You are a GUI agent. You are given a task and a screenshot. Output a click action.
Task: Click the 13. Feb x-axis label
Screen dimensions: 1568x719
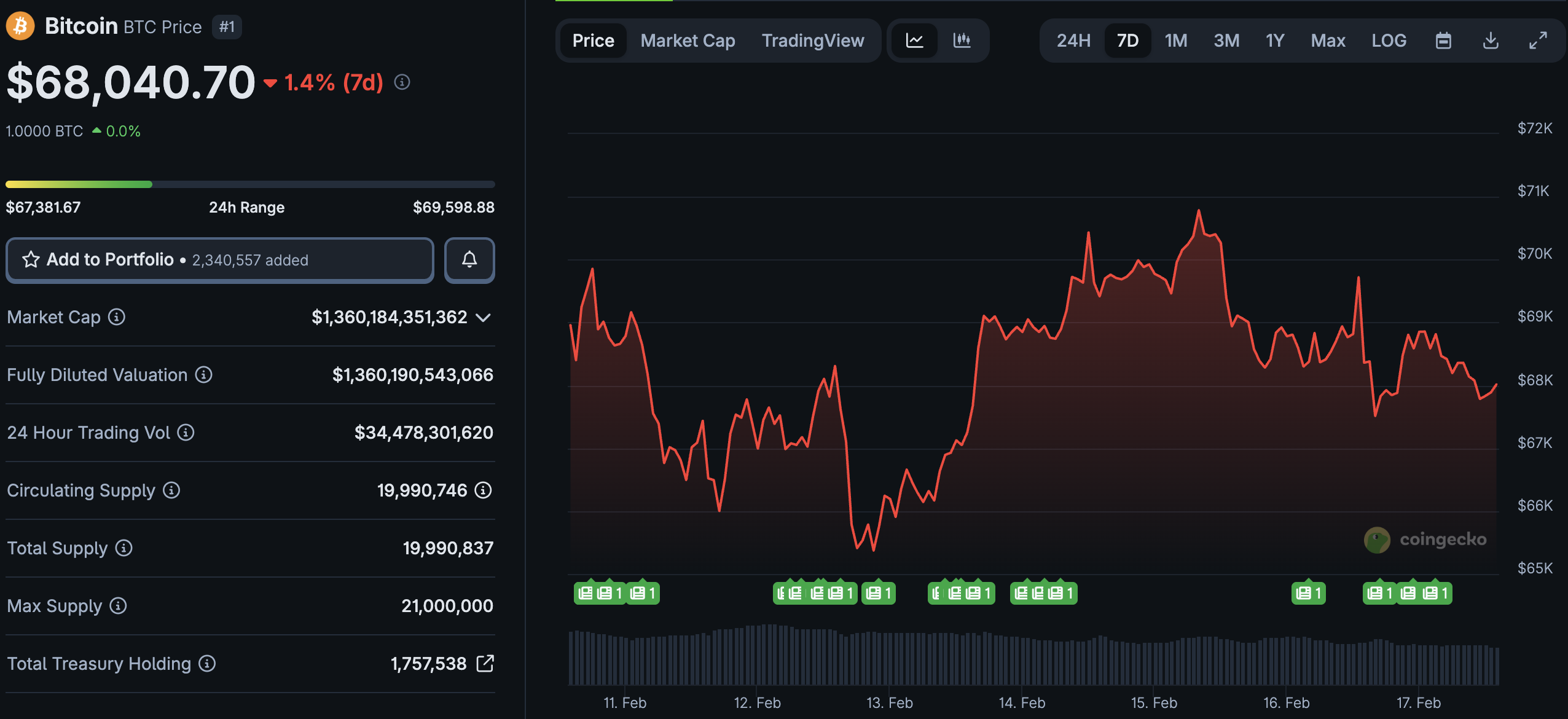pyautogui.click(x=890, y=702)
